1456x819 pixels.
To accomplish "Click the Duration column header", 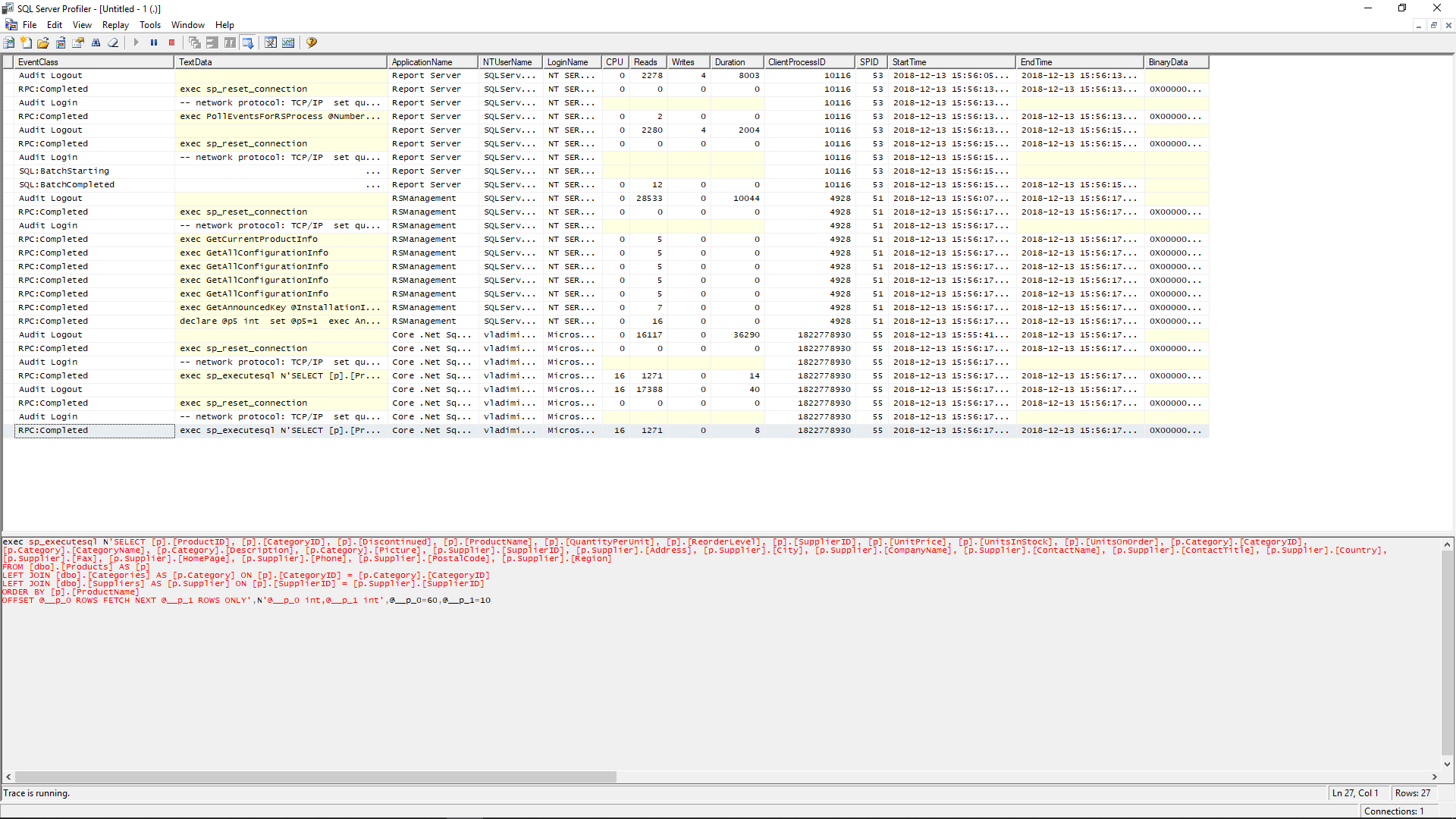I will pyautogui.click(x=736, y=62).
